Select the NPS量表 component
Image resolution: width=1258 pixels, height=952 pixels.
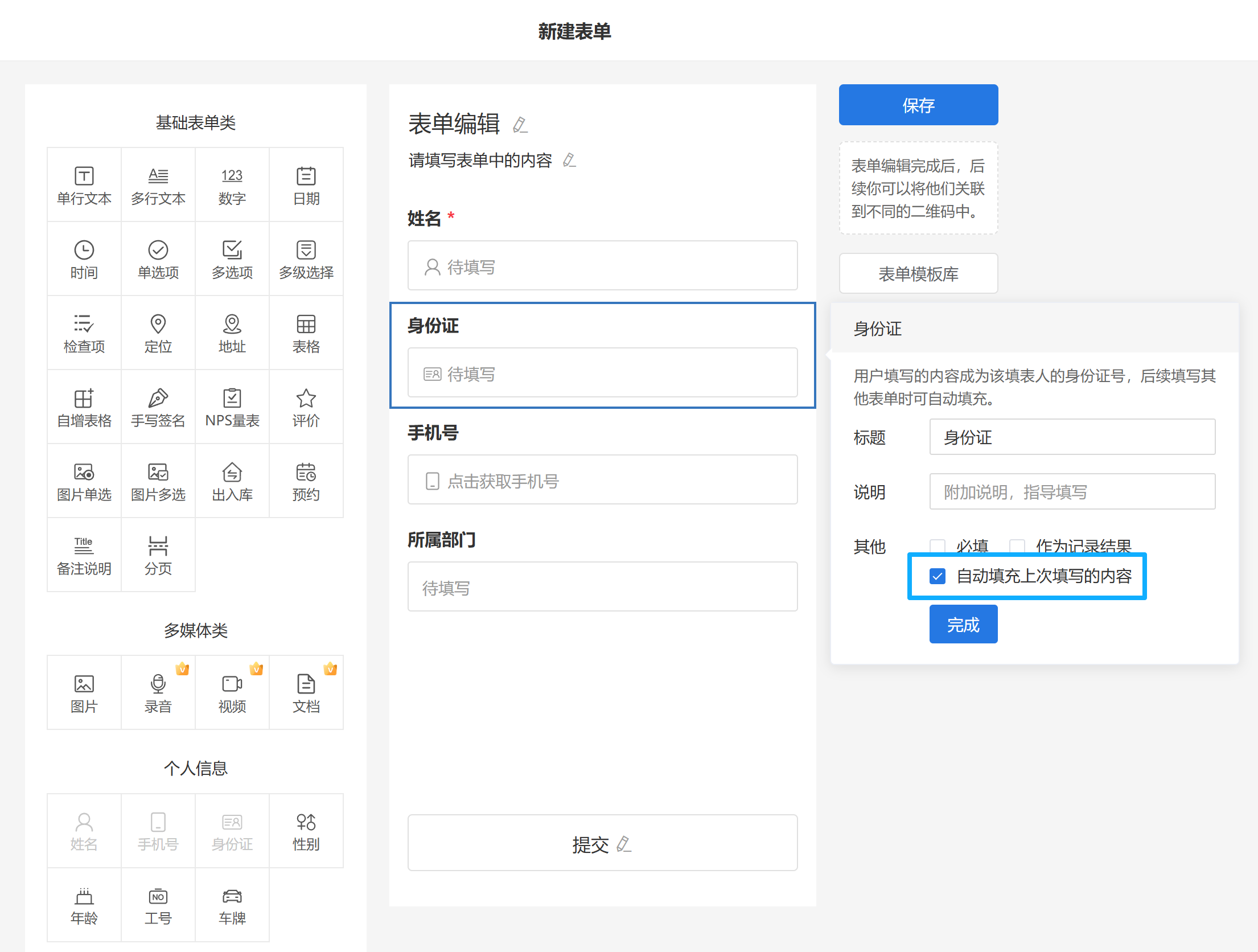tap(232, 407)
